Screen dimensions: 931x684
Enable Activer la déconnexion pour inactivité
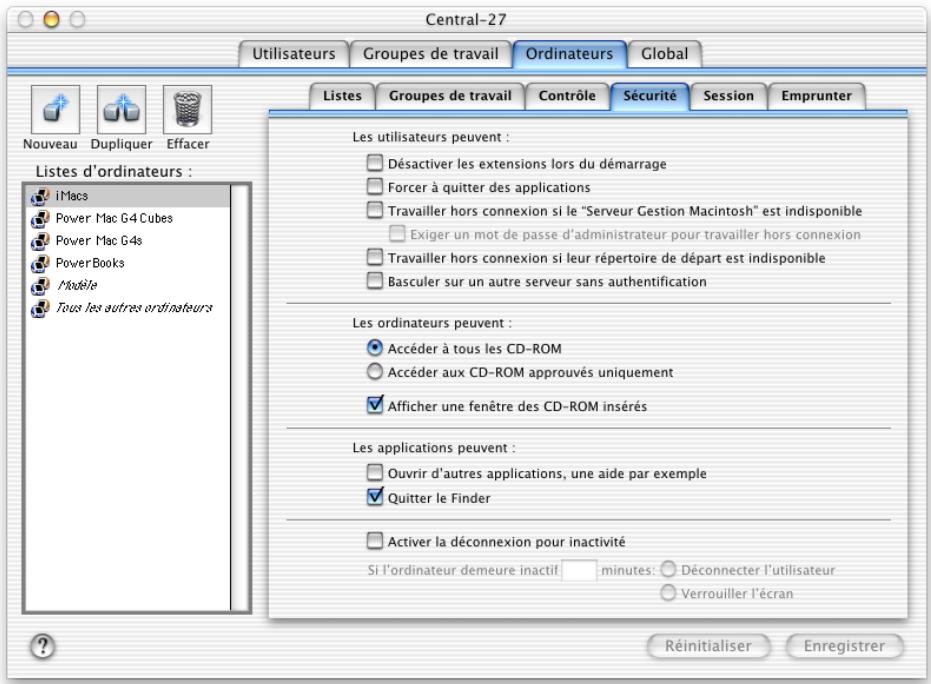[375, 540]
